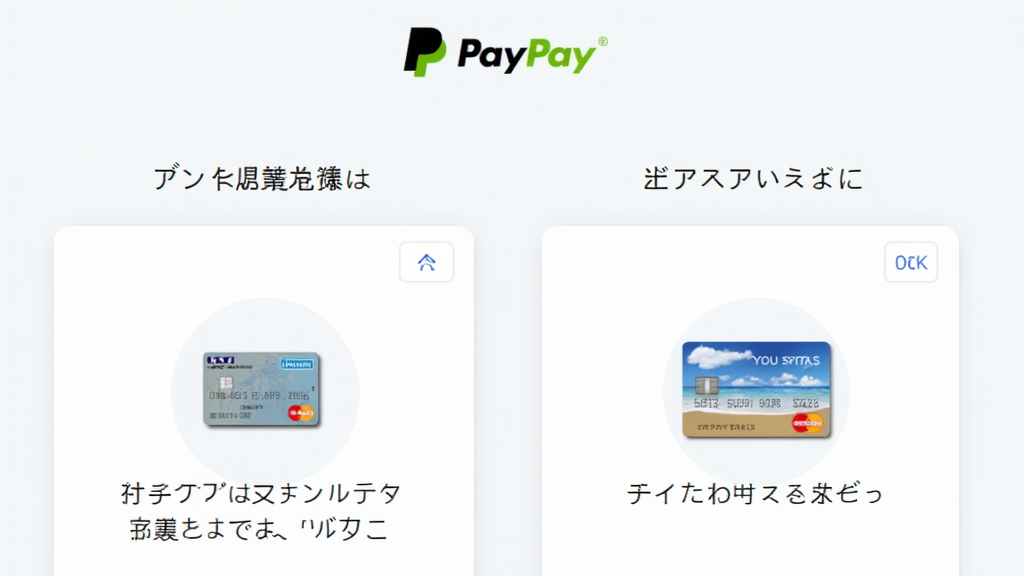The width and height of the screenshot is (1024, 576).
Task: Click the Mastercard logo on the beach card
Action: pyautogui.click(x=808, y=423)
